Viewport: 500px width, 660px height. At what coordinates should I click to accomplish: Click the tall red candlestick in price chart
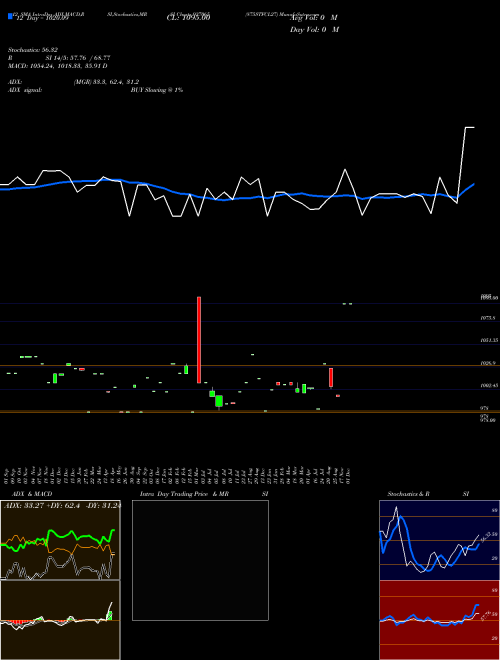pyautogui.click(x=199, y=340)
